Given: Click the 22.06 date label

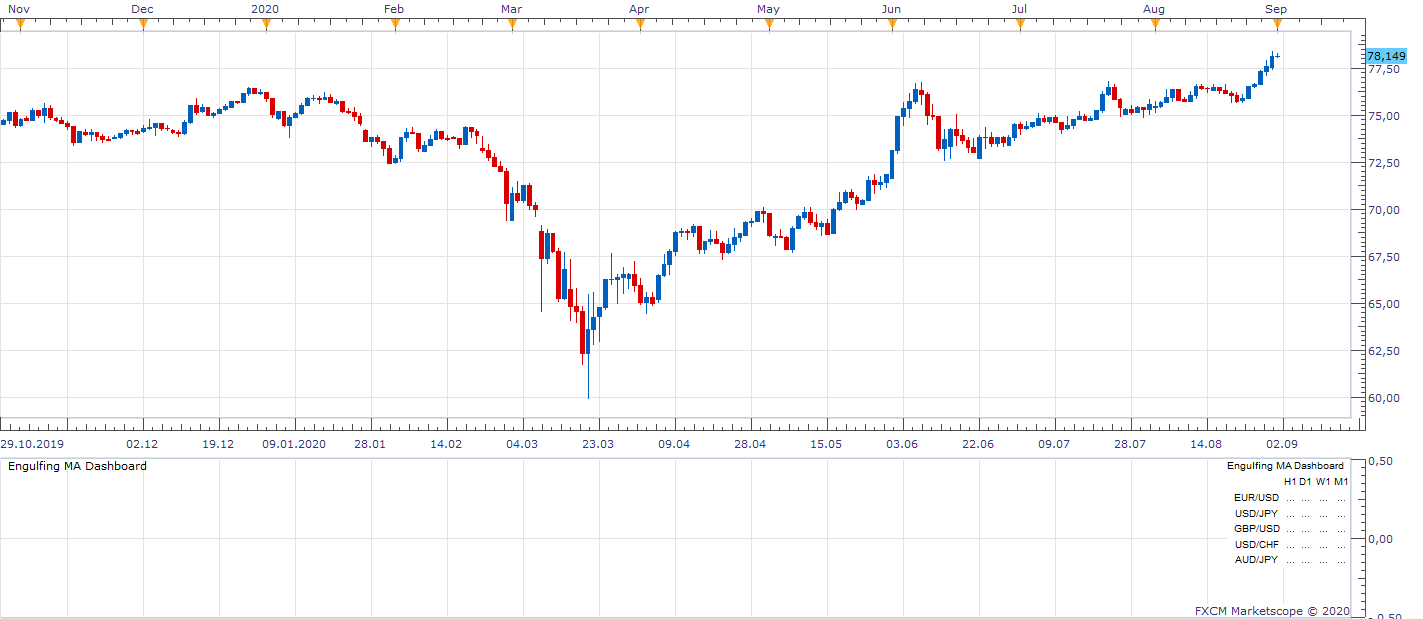Looking at the screenshot, I should coord(978,444).
